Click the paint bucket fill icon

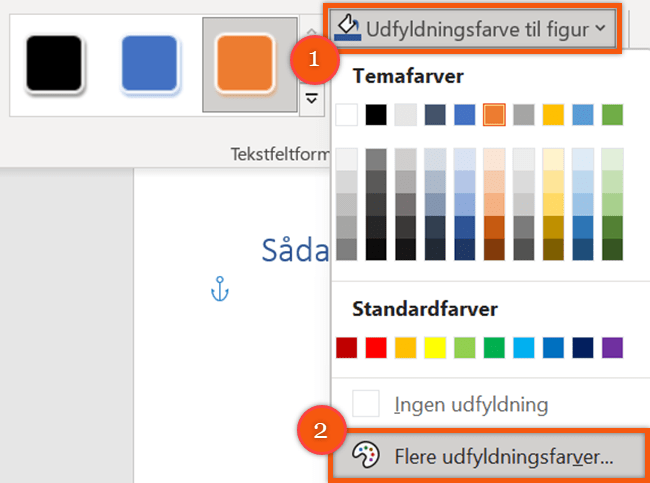[x=347, y=27]
